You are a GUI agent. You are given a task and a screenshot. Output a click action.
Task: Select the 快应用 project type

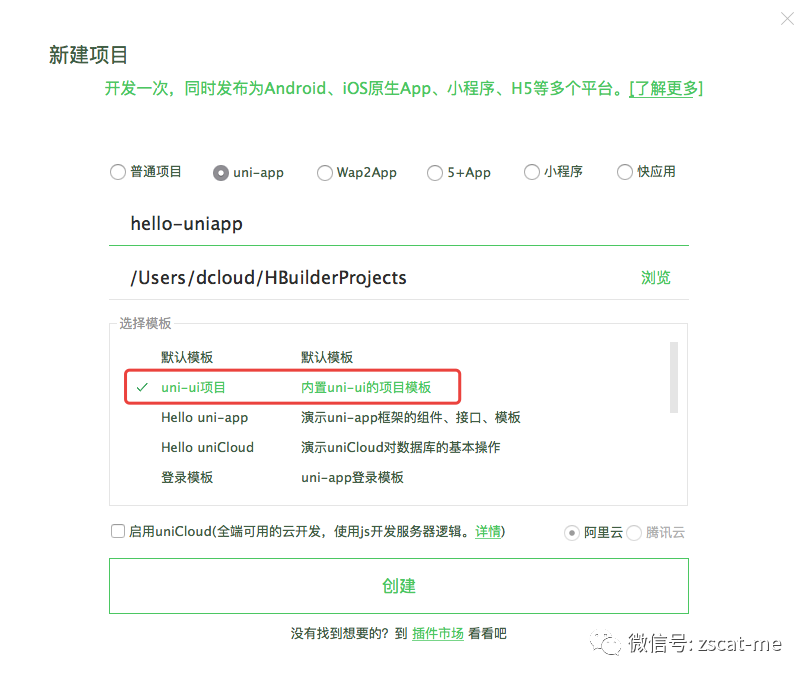625,172
